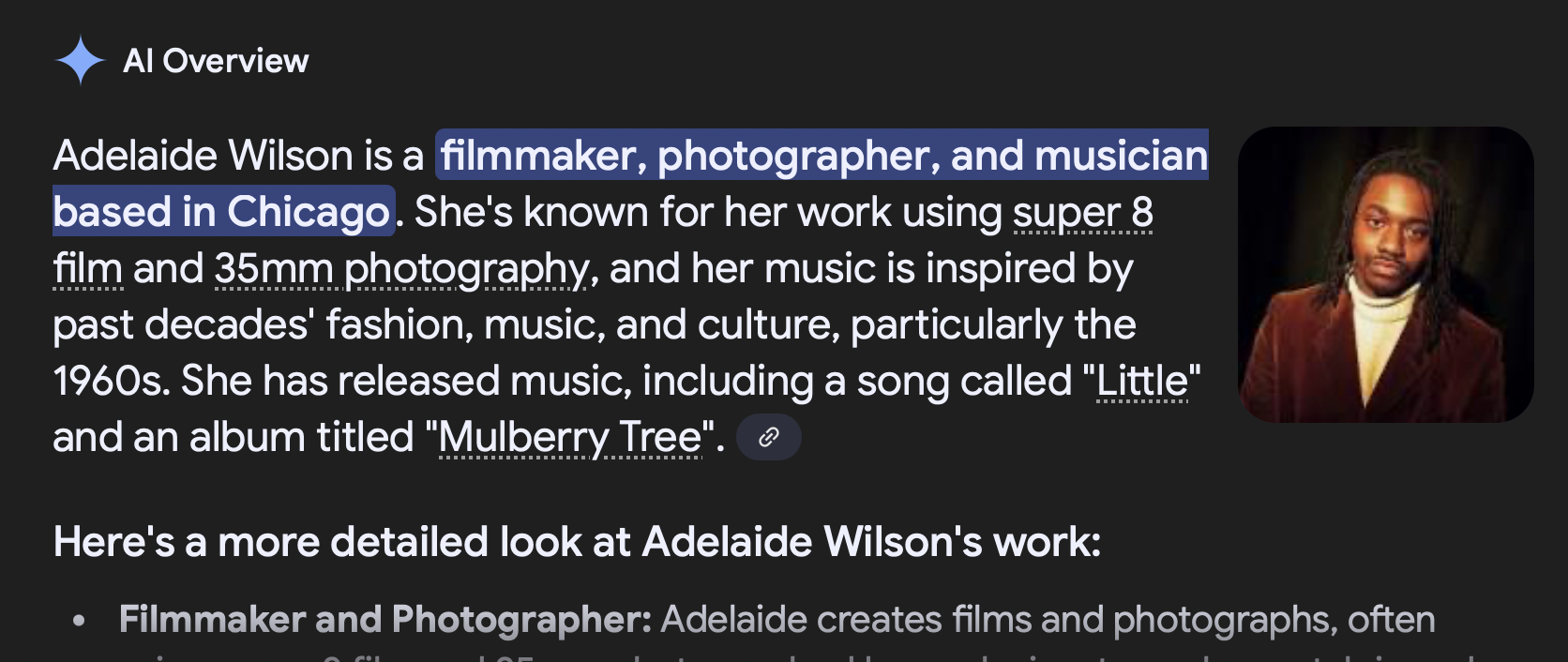The image size is (1568, 662).
Task: Click the word "1960s" in the summary
Action: tap(111, 382)
